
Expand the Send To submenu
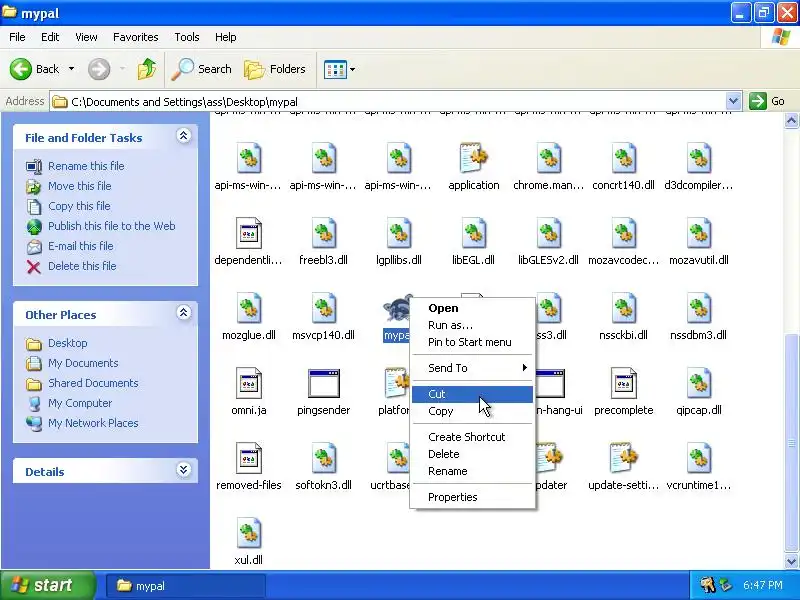[472, 368]
